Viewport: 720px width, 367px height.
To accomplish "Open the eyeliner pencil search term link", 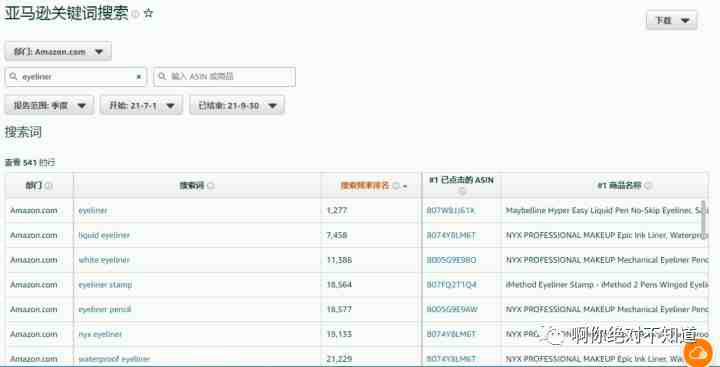I will point(105,310).
